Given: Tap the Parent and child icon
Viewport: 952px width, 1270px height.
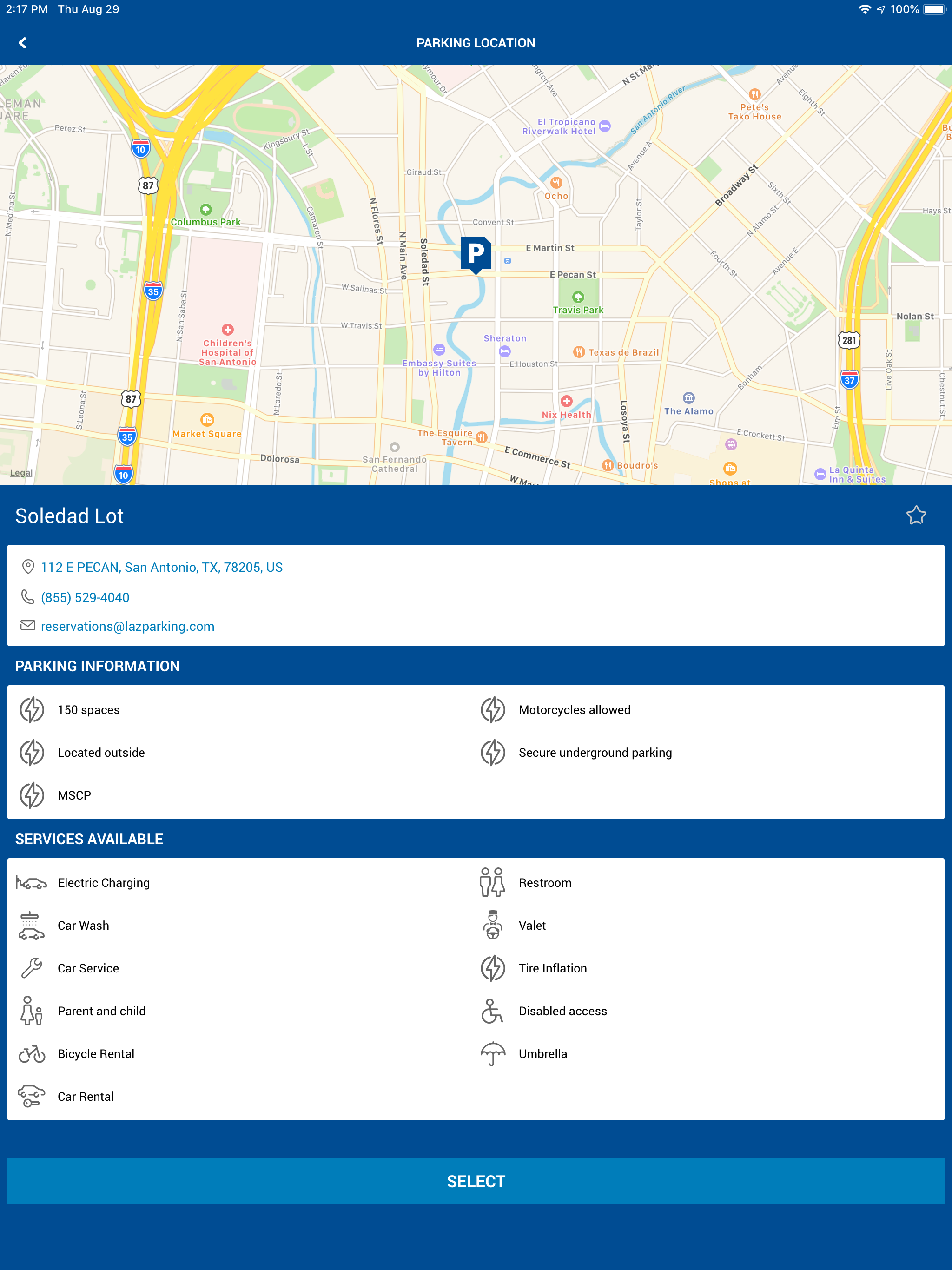Looking at the screenshot, I should 32,1011.
